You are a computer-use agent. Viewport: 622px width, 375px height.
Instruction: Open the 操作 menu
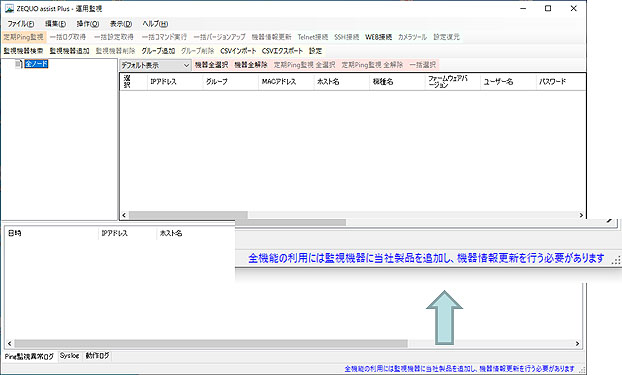pyautogui.click(x=88, y=24)
